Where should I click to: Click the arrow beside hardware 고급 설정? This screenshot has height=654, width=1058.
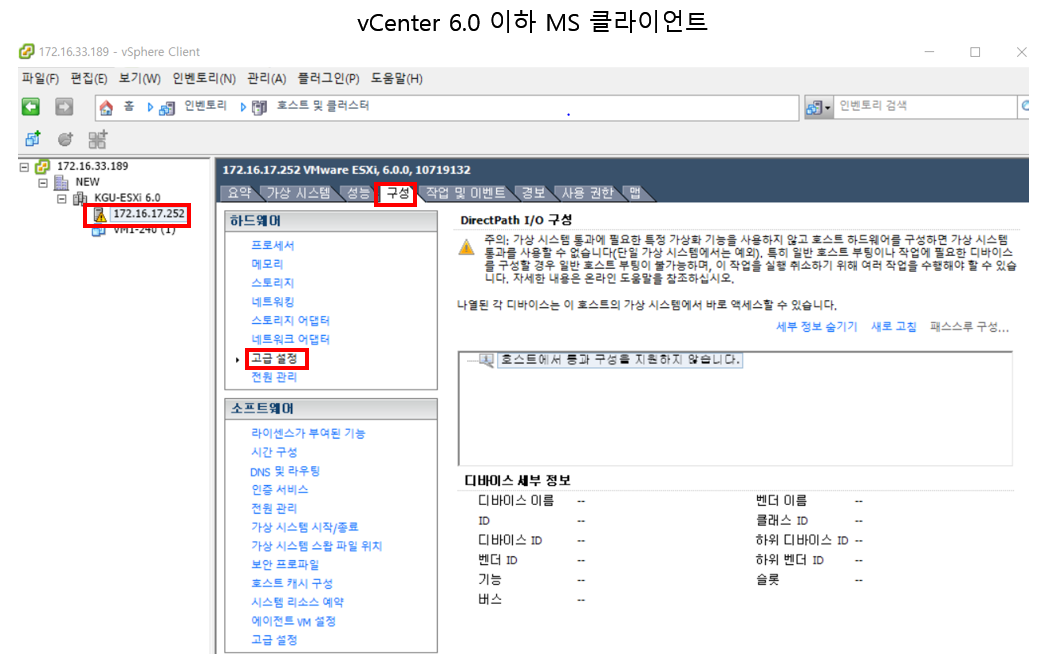click(238, 360)
